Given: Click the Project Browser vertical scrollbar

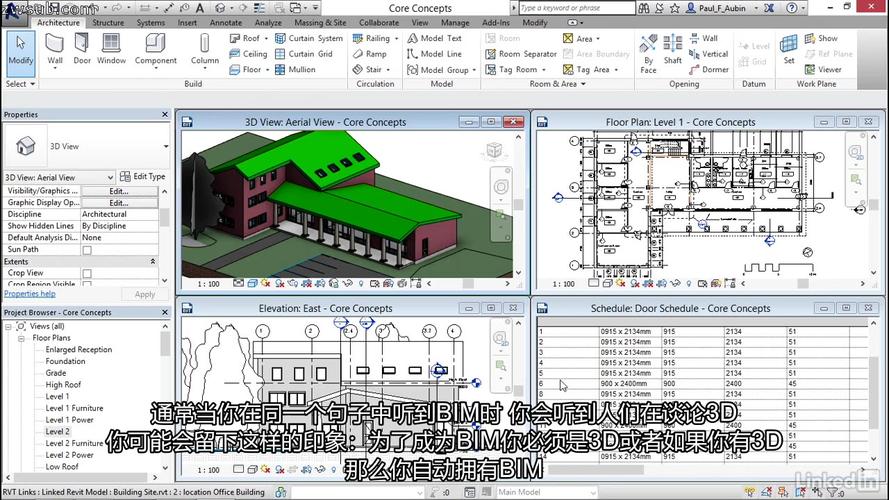Looking at the screenshot, I should coord(165,396).
